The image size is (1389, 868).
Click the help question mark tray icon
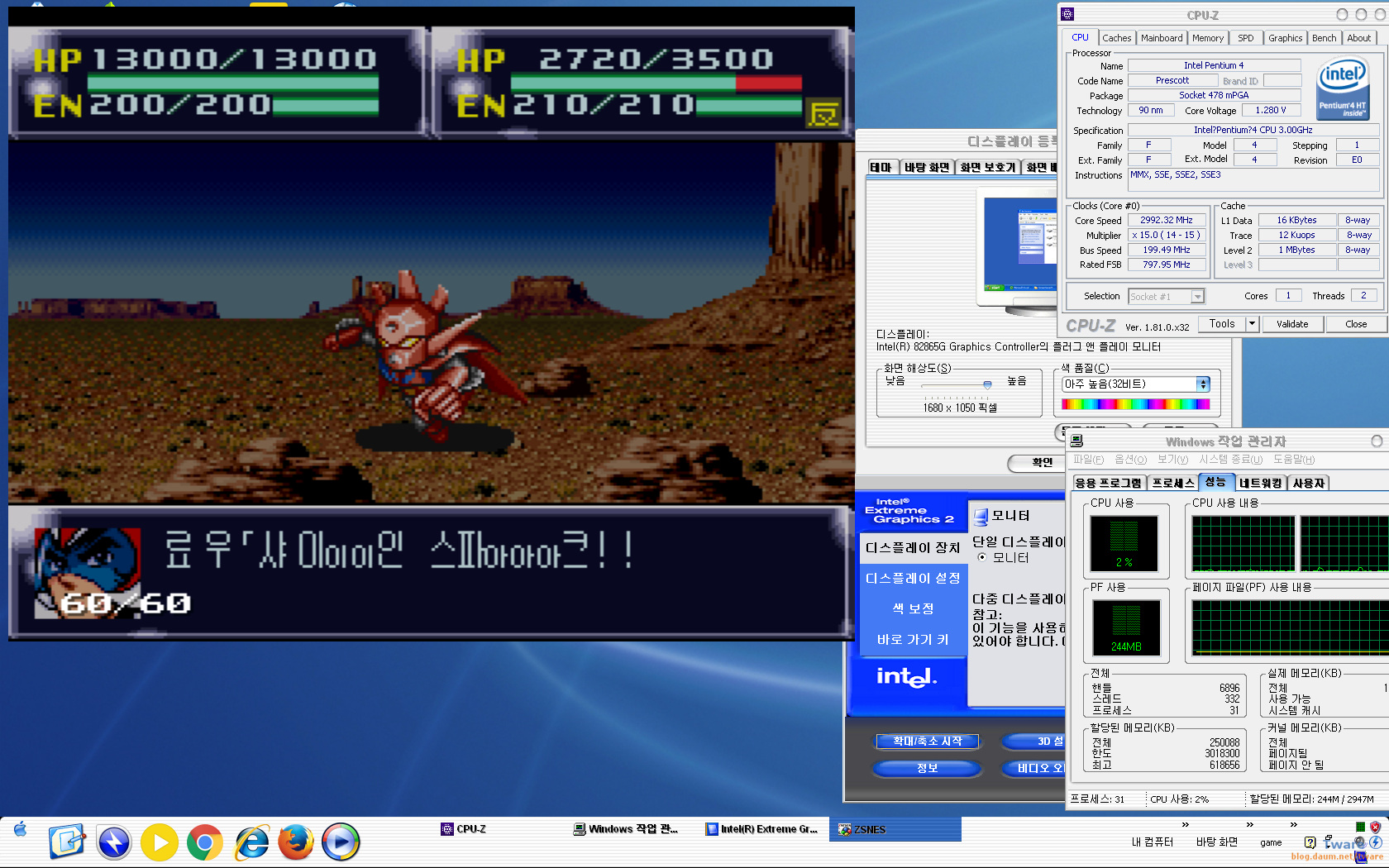pyautogui.click(x=1310, y=842)
